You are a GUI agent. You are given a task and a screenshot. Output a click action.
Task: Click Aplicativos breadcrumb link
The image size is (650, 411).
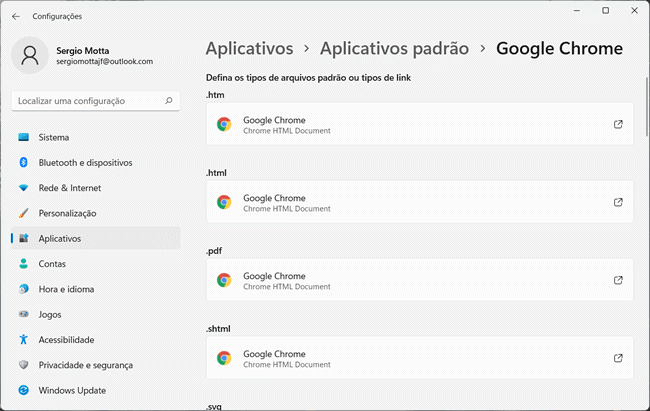point(249,48)
